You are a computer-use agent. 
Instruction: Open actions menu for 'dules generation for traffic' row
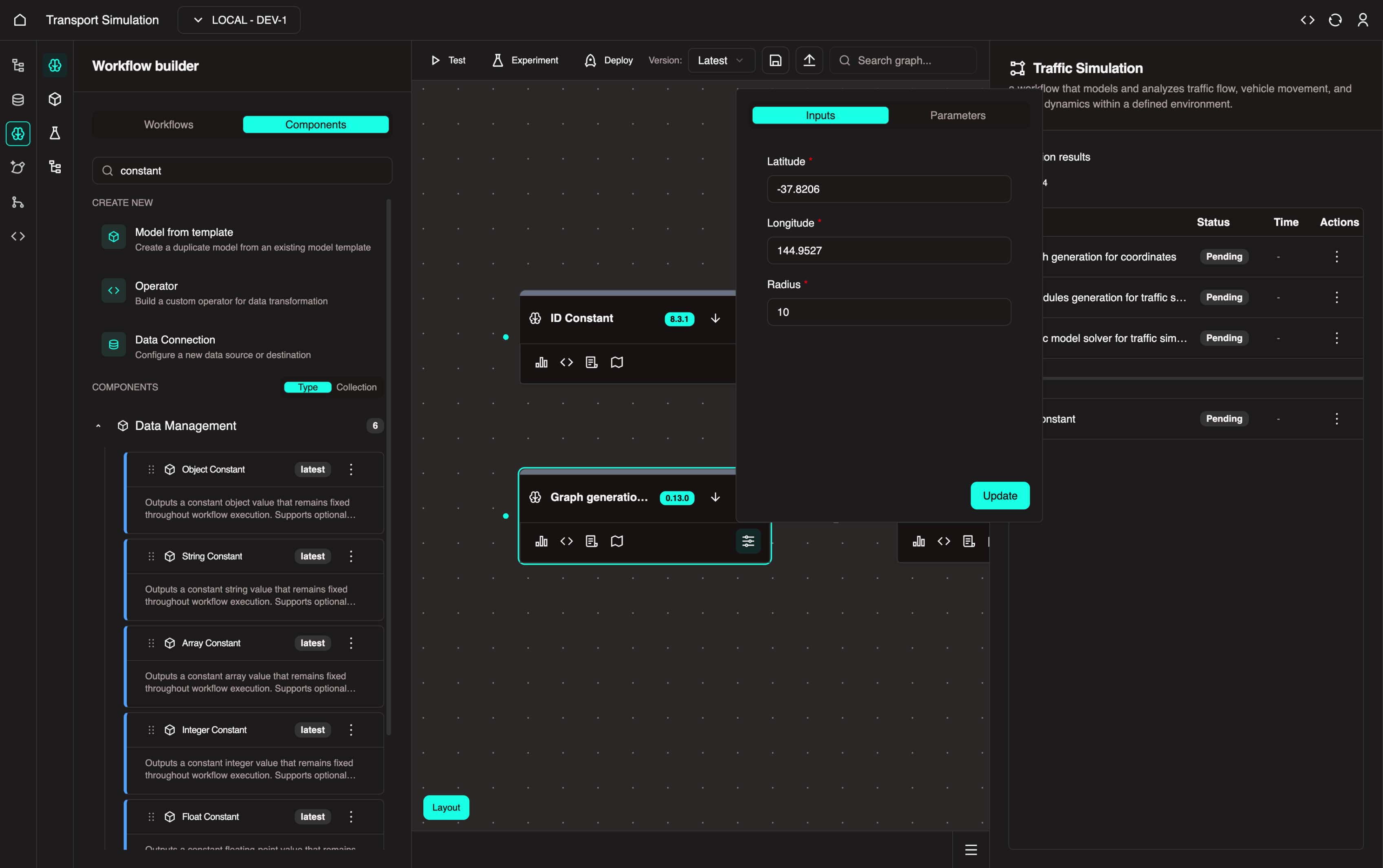point(1337,297)
